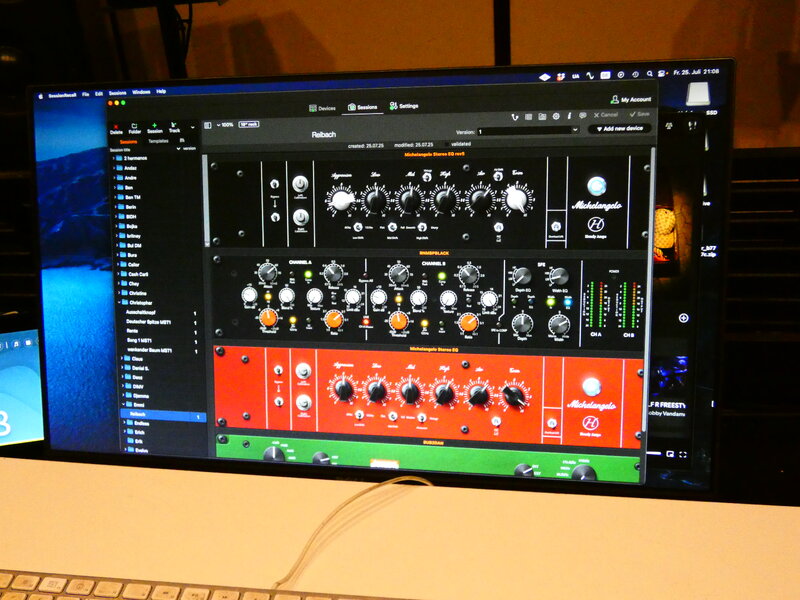The image size is (800, 600).
Task: Click the session list scrollbar
Action: tap(206, 200)
